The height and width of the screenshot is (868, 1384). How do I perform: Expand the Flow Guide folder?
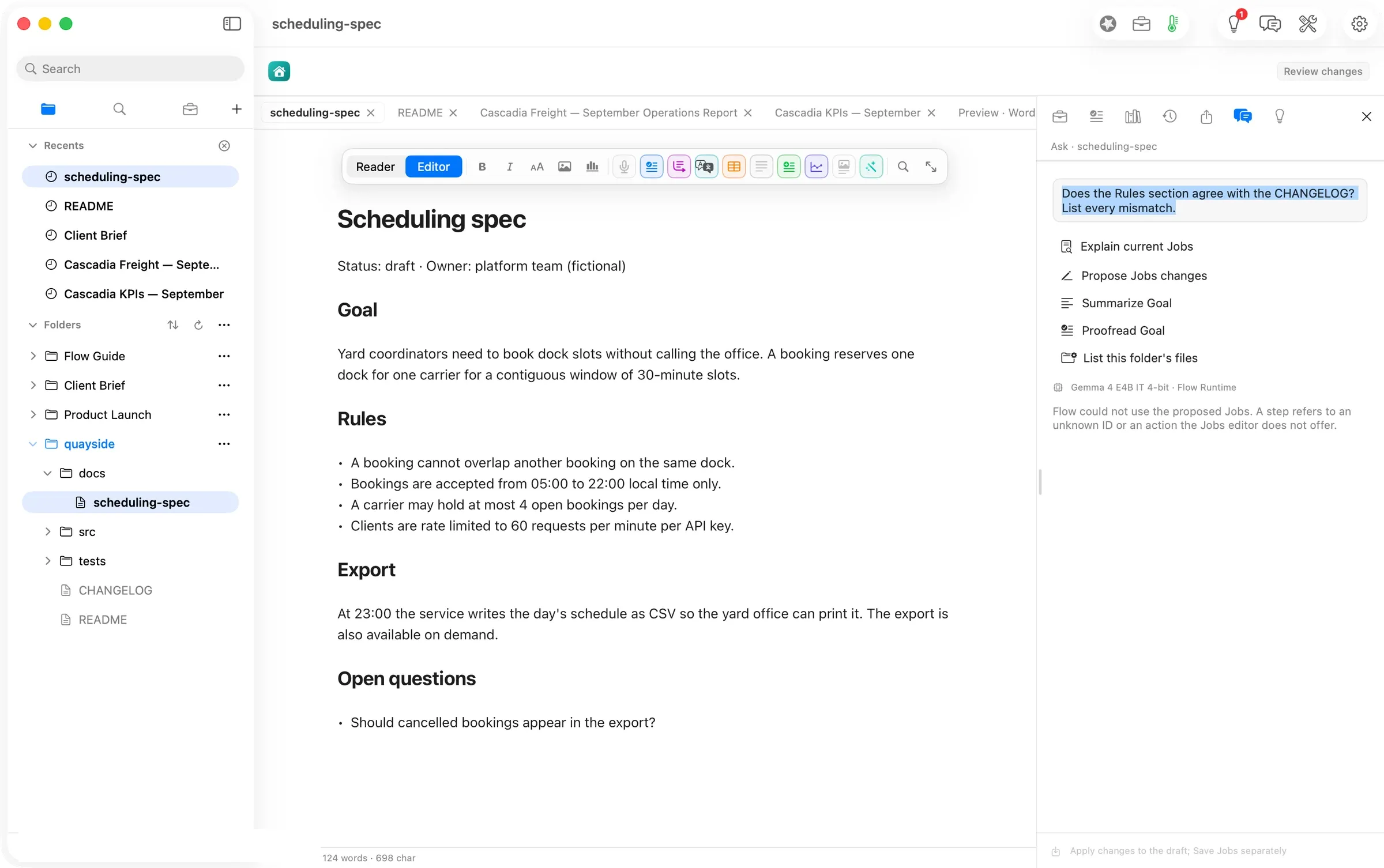point(33,356)
